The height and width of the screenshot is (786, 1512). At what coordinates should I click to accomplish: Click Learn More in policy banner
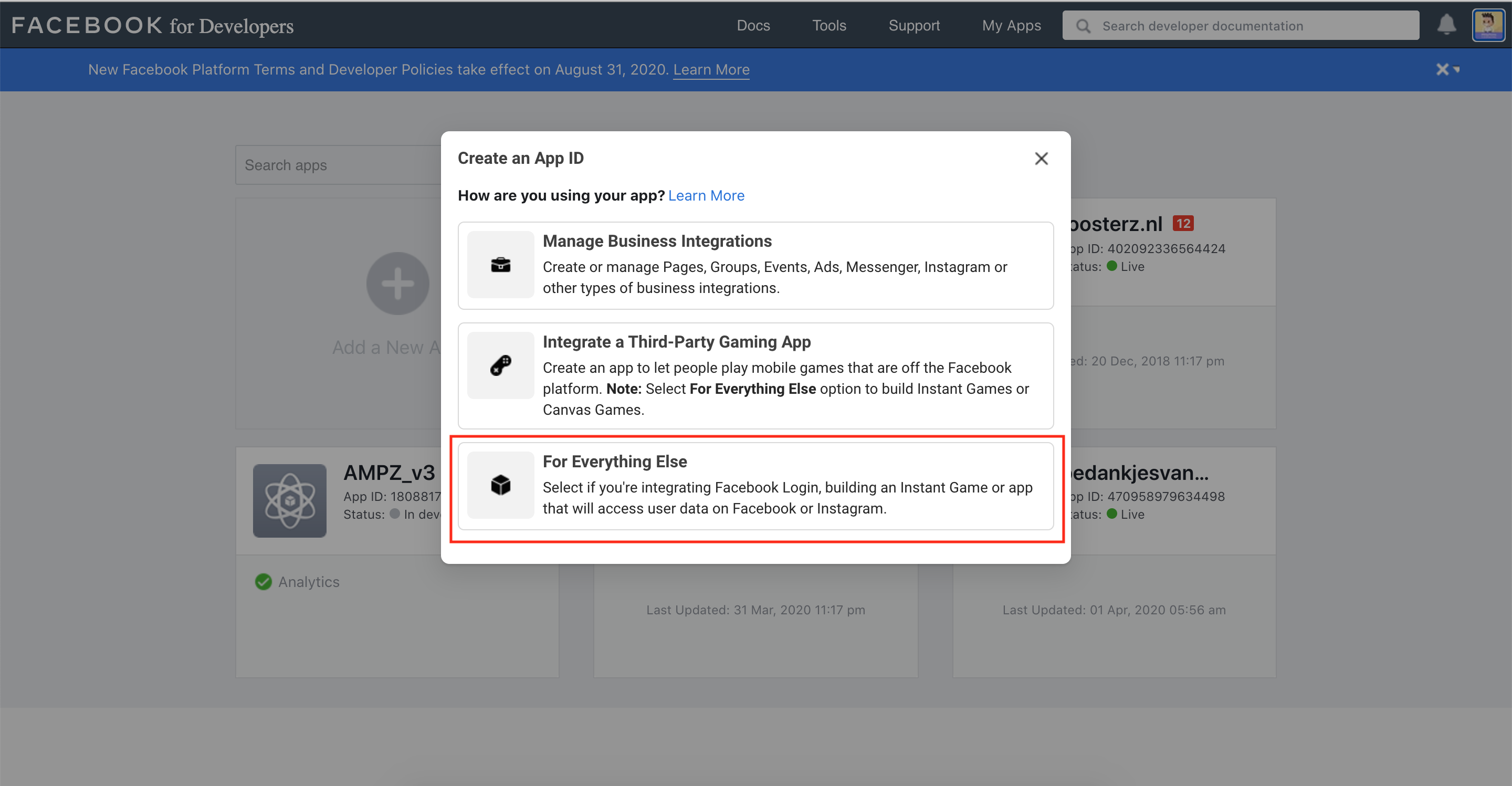711,69
